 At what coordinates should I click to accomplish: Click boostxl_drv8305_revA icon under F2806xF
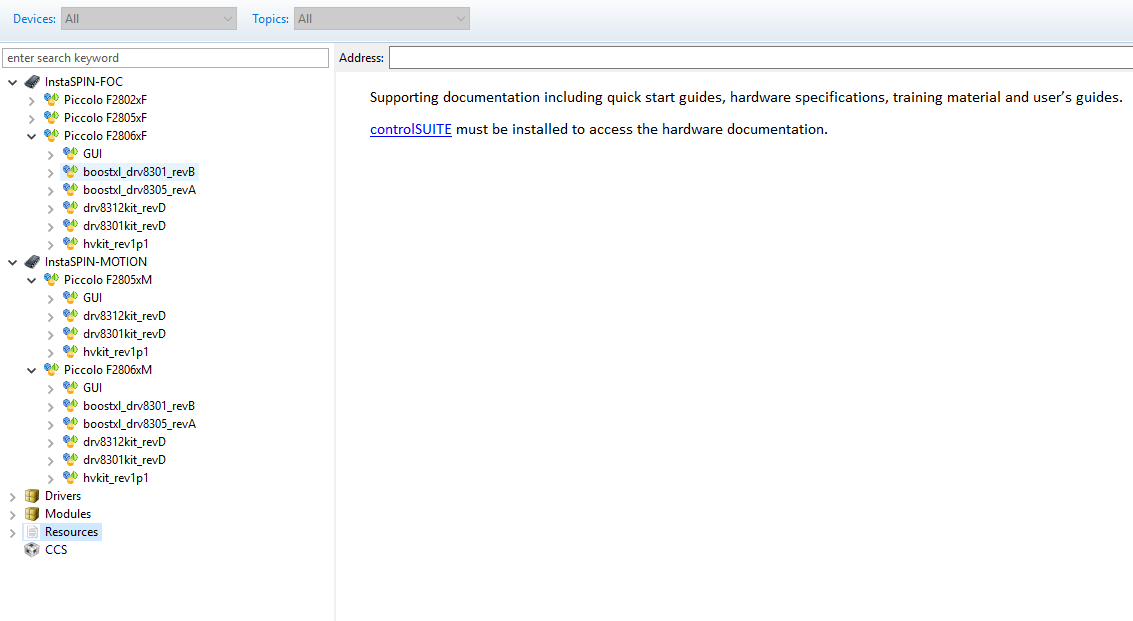[70, 189]
